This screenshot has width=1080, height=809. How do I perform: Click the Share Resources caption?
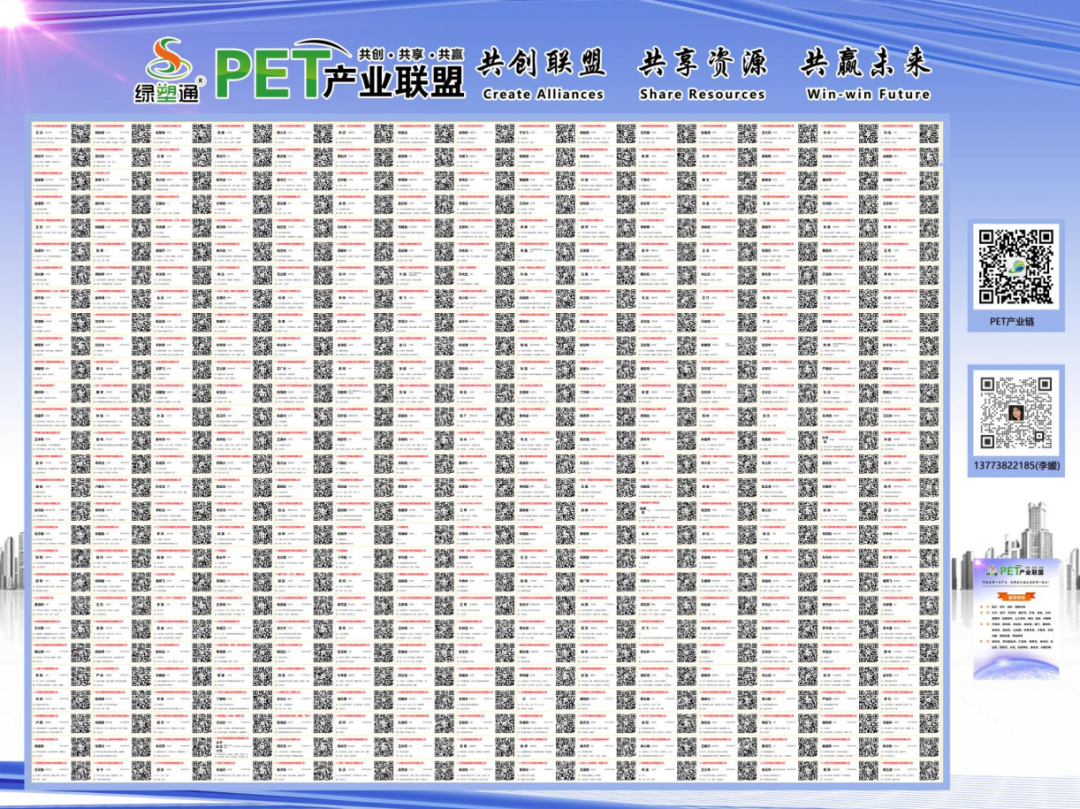tap(702, 94)
